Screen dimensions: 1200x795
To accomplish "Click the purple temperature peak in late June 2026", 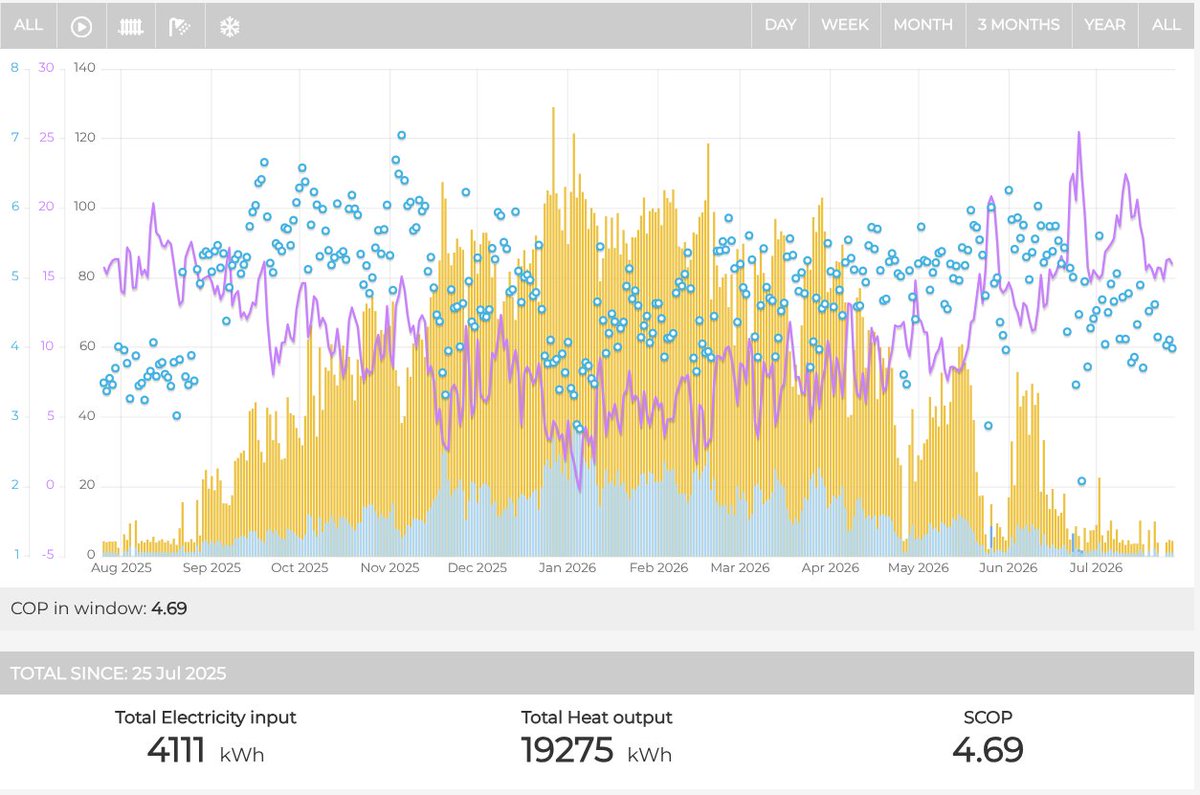I will [1079, 133].
